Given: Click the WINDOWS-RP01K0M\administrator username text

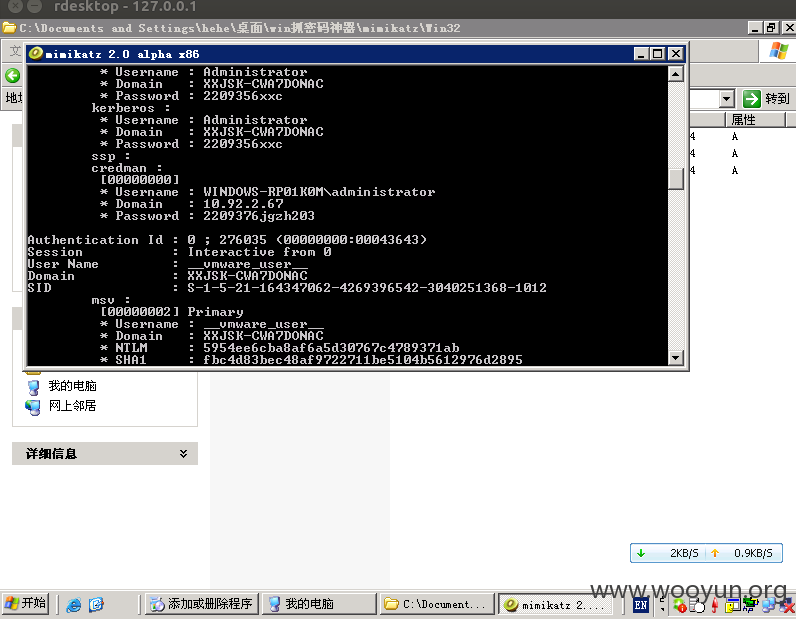Looking at the screenshot, I should (x=319, y=192).
